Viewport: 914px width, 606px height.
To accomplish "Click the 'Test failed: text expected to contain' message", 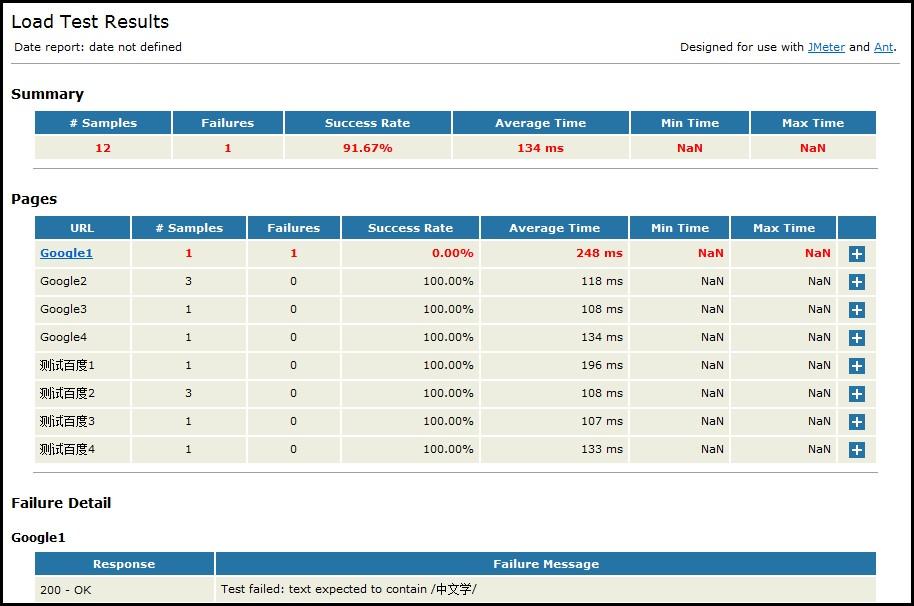I will click(349, 589).
